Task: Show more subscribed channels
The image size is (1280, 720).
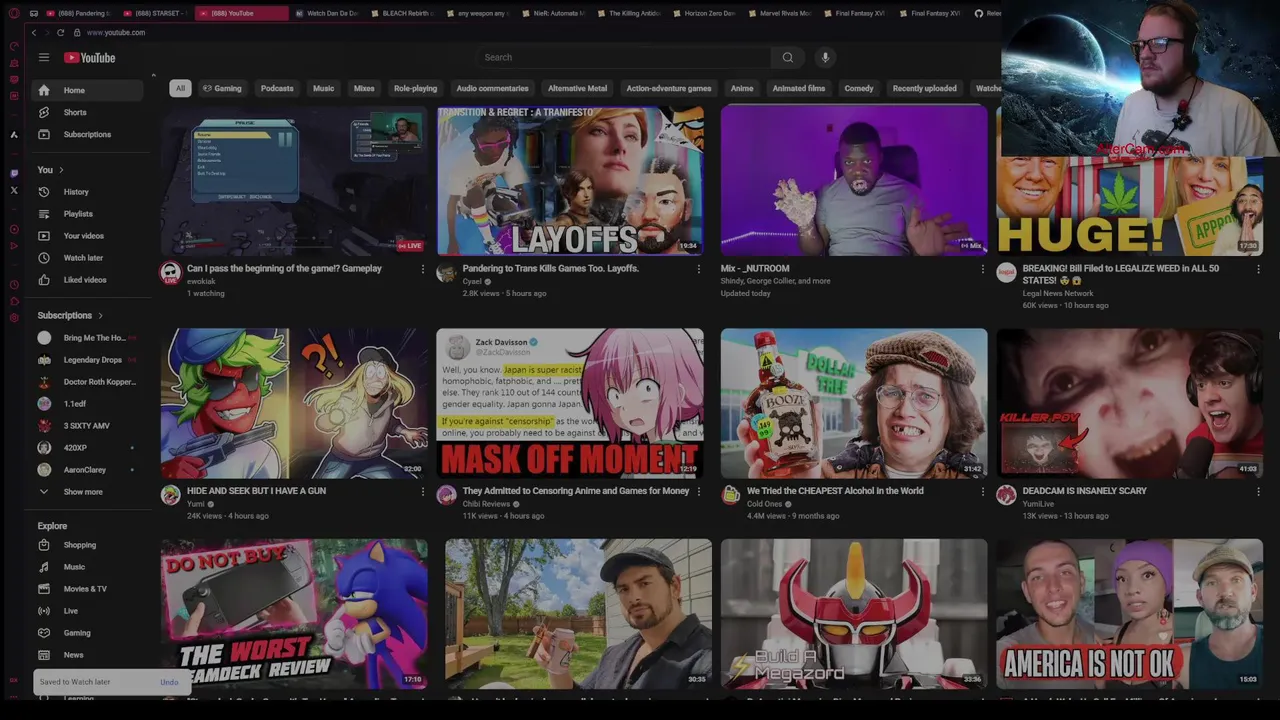Action: pyautogui.click(x=87, y=492)
